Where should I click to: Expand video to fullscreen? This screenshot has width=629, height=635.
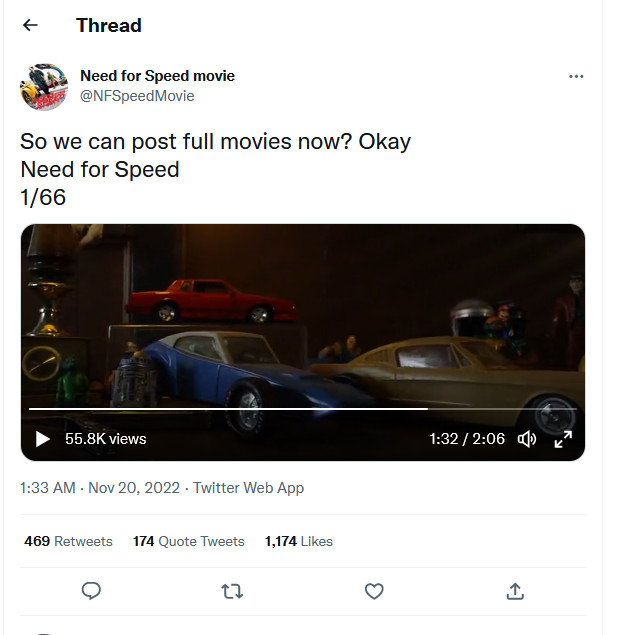[x=563, y=439]
